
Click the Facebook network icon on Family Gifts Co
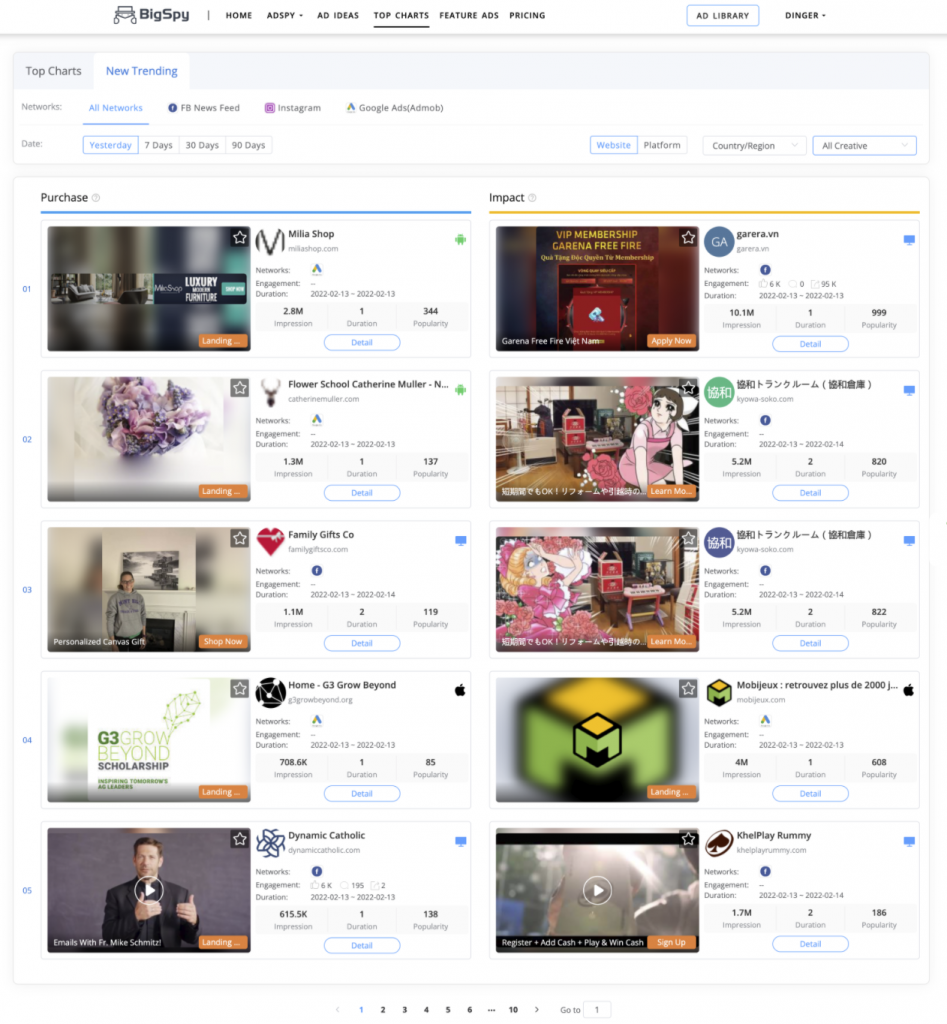click(317, 571)
